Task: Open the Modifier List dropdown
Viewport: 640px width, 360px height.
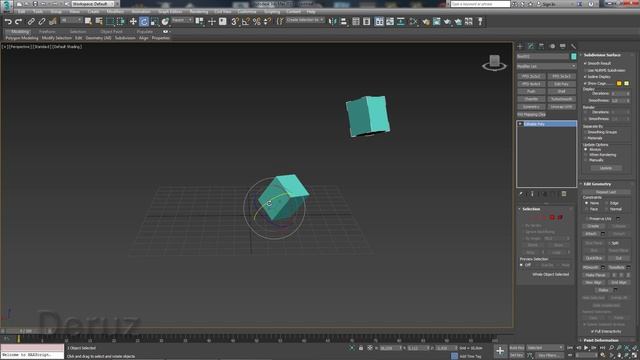Action: point(546,66)
